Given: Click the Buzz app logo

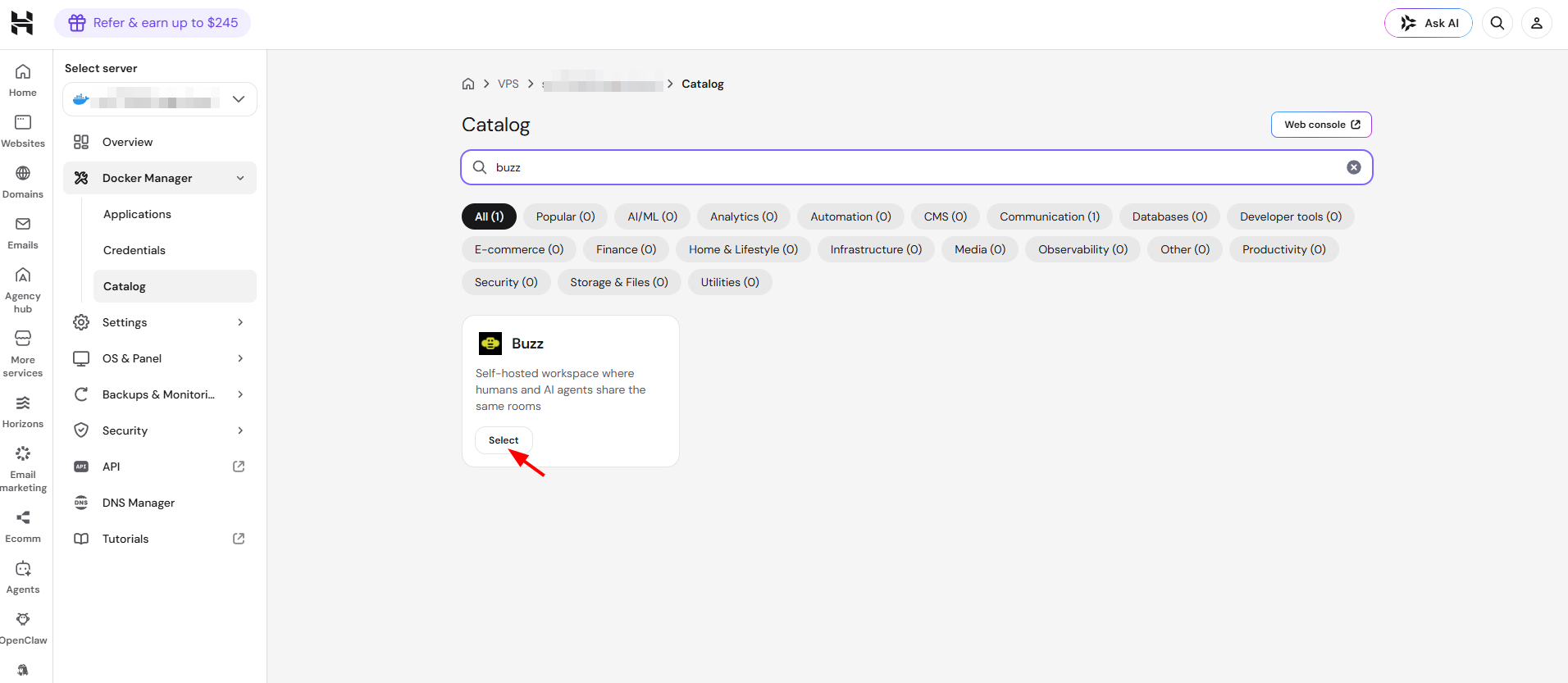Looking at the screenshot, I should coord(490,344).
